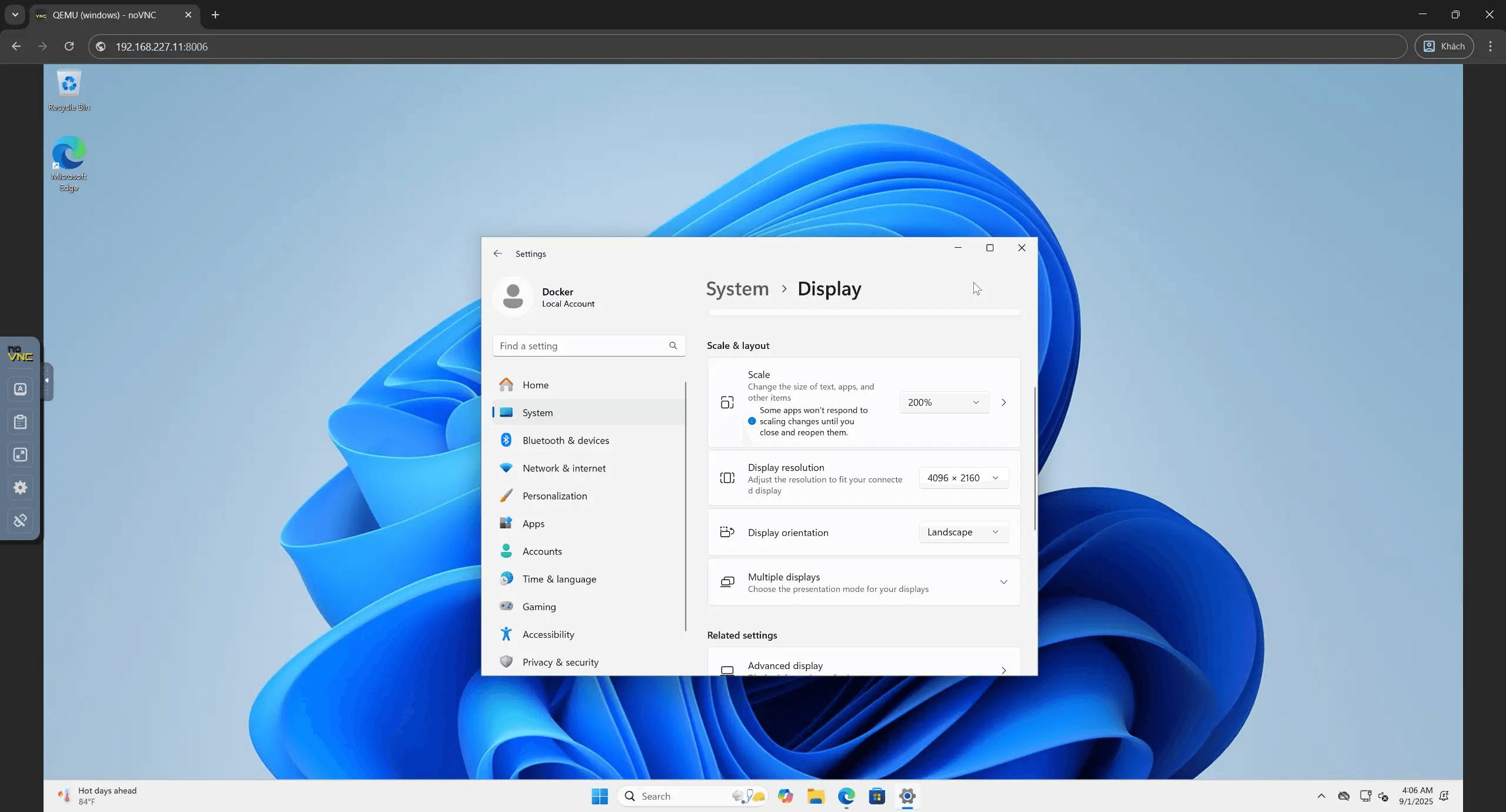Click the Windows Start button
1506x812 pixels.
click(599, 796)
